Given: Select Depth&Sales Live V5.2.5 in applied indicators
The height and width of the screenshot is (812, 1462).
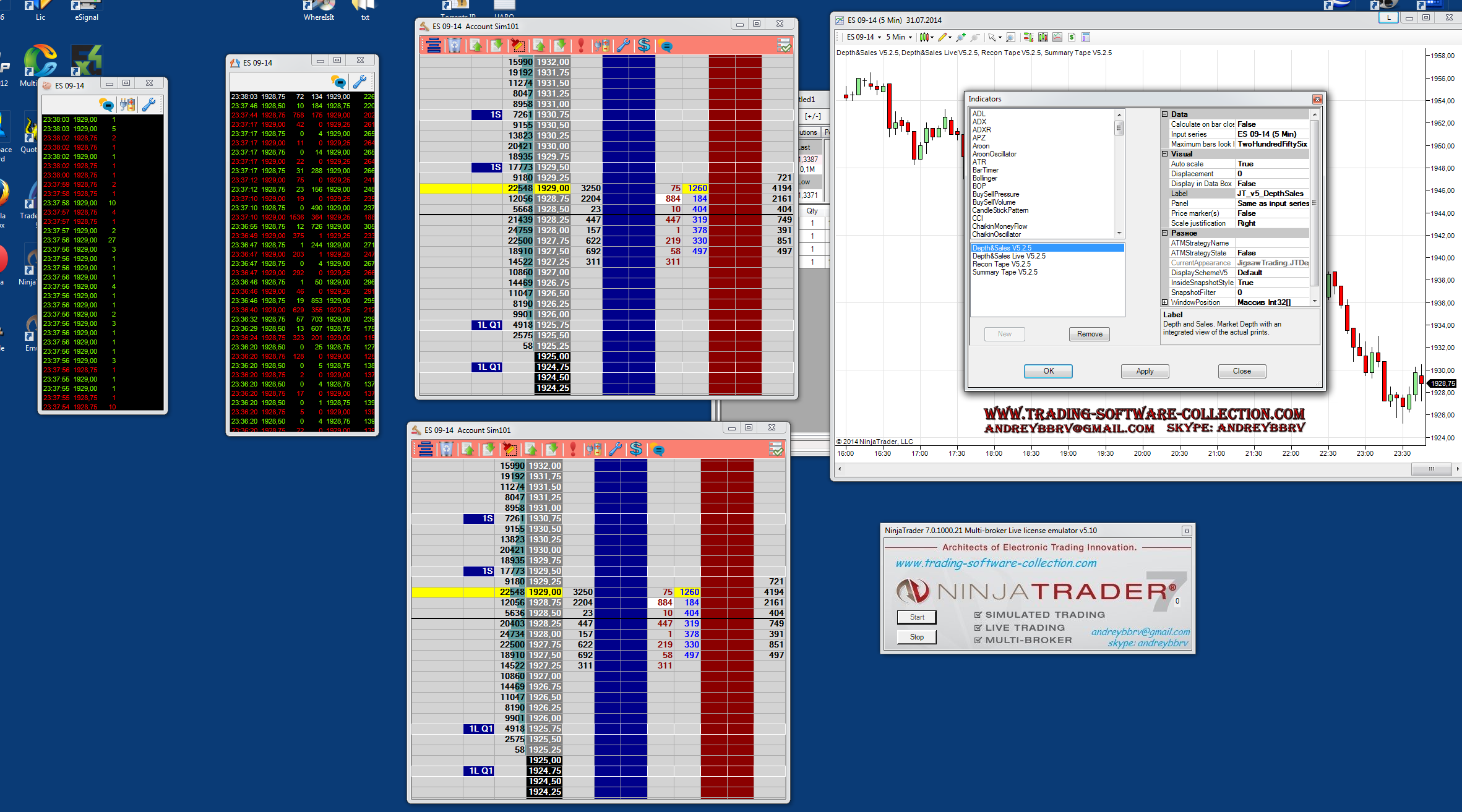Looking at the screenshot, I should 1008,256.
